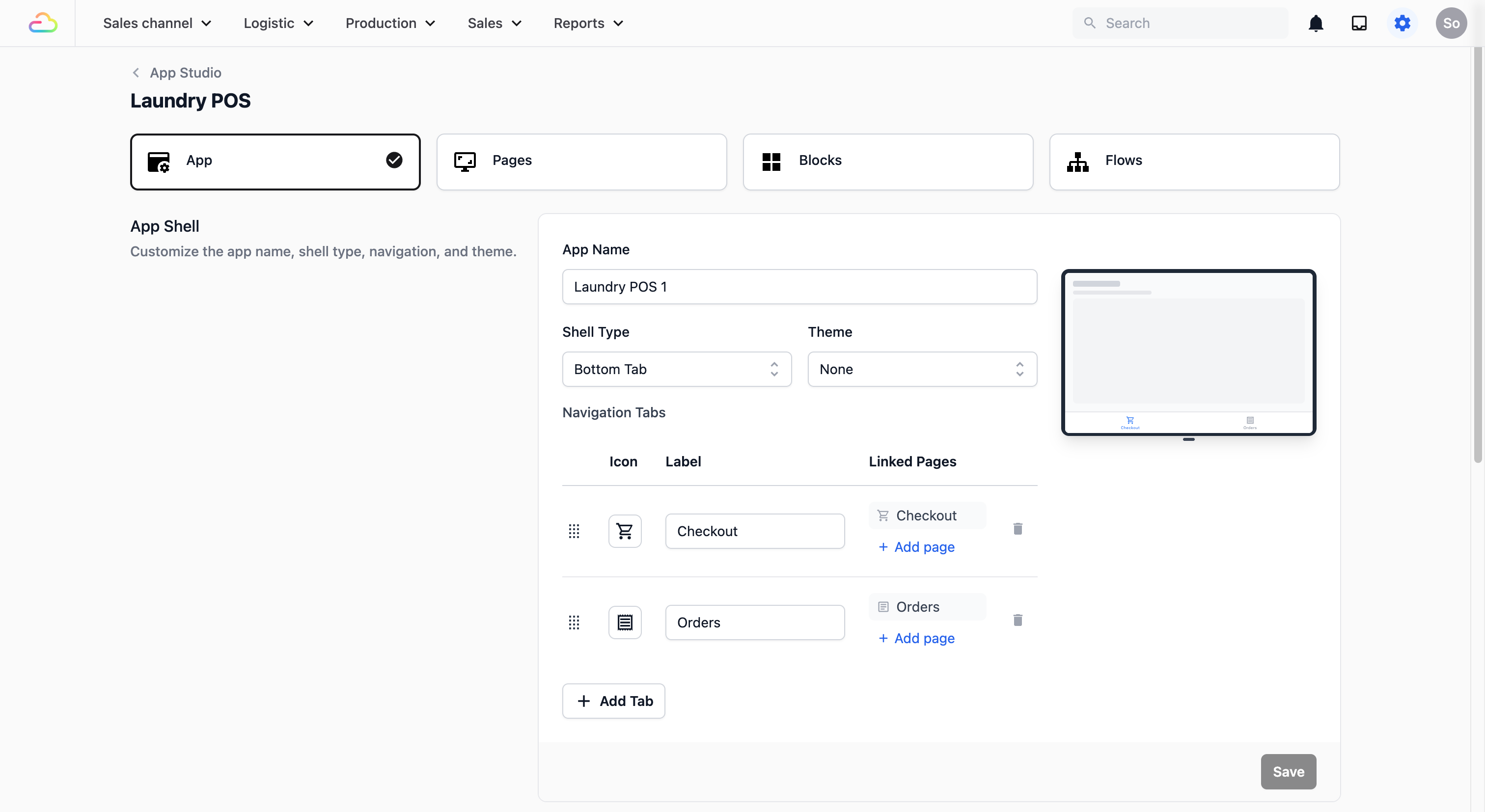Open the Shell Type dropdown
The height and width of the screenshot is (812, 1485).
coord(676,369)
